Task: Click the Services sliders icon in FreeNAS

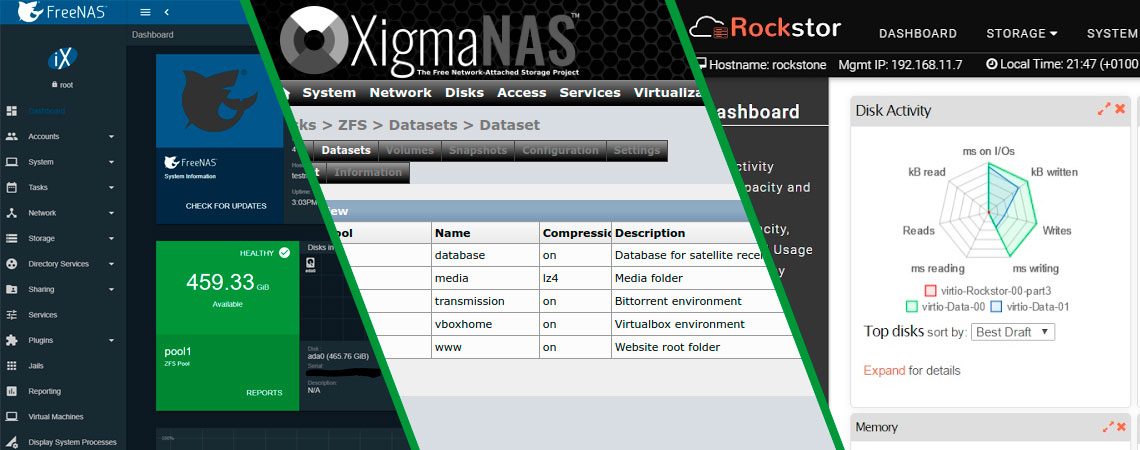Action: [12, 315]
